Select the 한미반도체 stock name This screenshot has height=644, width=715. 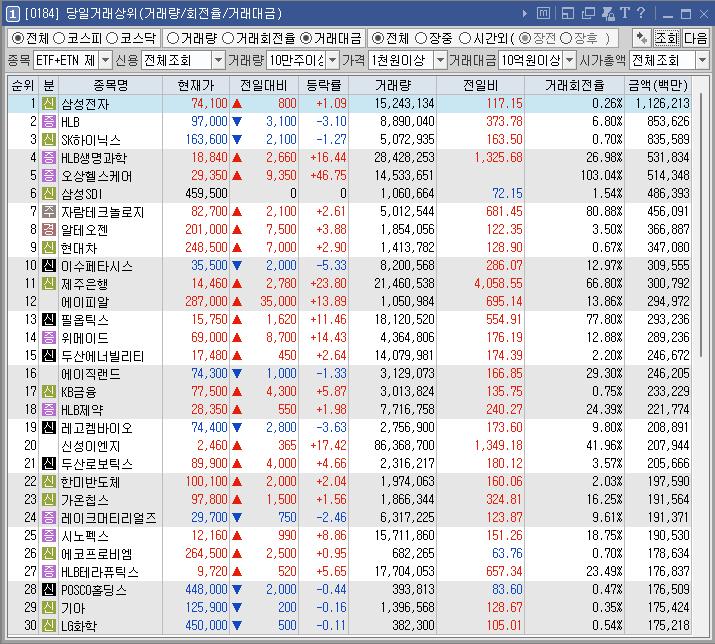91,482
